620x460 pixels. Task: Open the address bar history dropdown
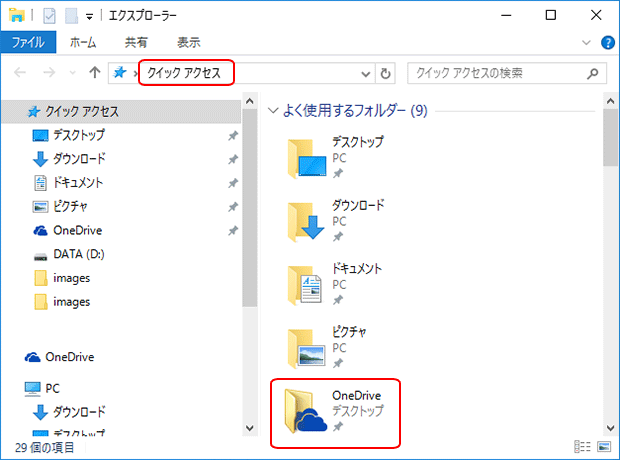tap(366, 74)
